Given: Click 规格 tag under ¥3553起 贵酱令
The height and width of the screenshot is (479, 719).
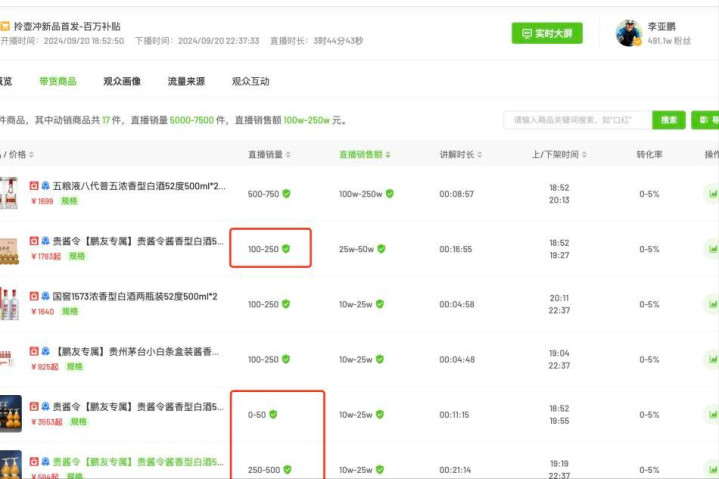Looking at the screenshot, I should 78,421.
